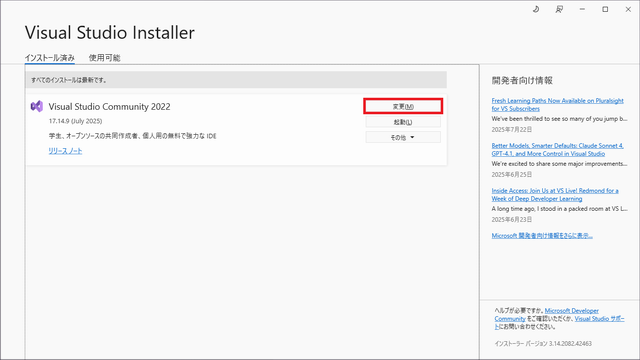The image size is (640, 360).
Task: Click the installer version 3.14.2082.42463 text
Action: tap(543, 344)
